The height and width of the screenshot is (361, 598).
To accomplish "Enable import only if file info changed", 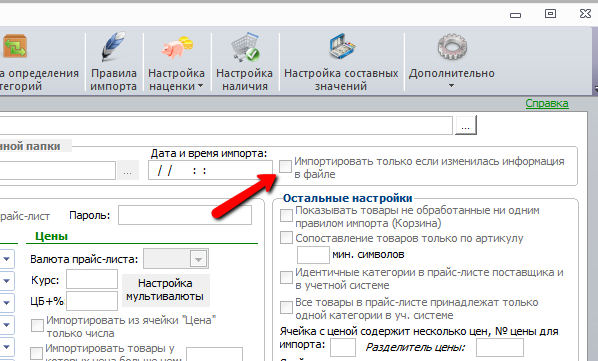I will tap(285, 167).
